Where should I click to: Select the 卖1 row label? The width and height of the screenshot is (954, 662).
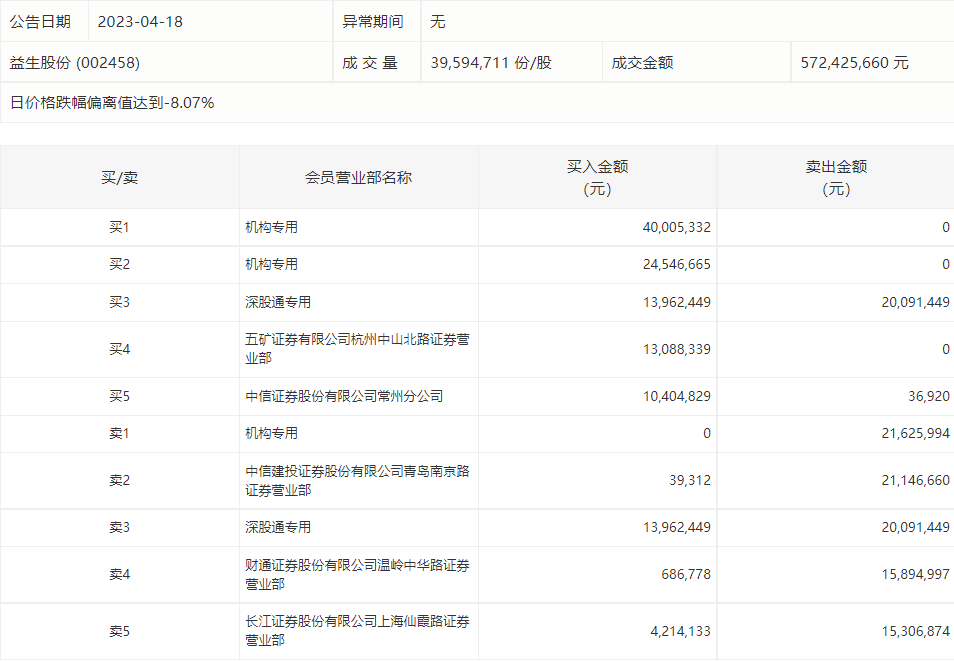(119, 434)
